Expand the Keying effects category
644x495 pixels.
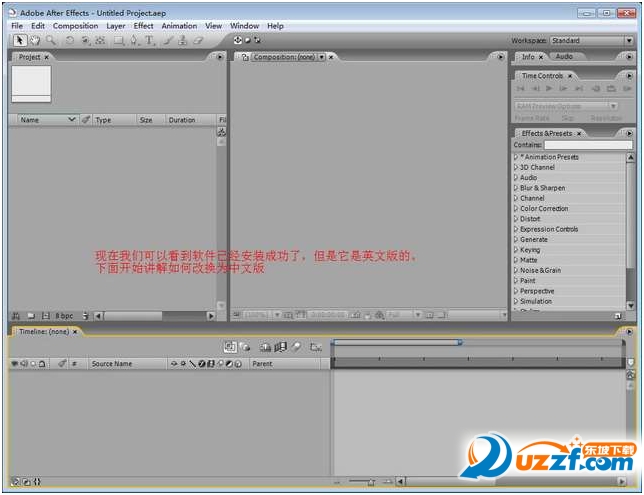coord(516,250)
